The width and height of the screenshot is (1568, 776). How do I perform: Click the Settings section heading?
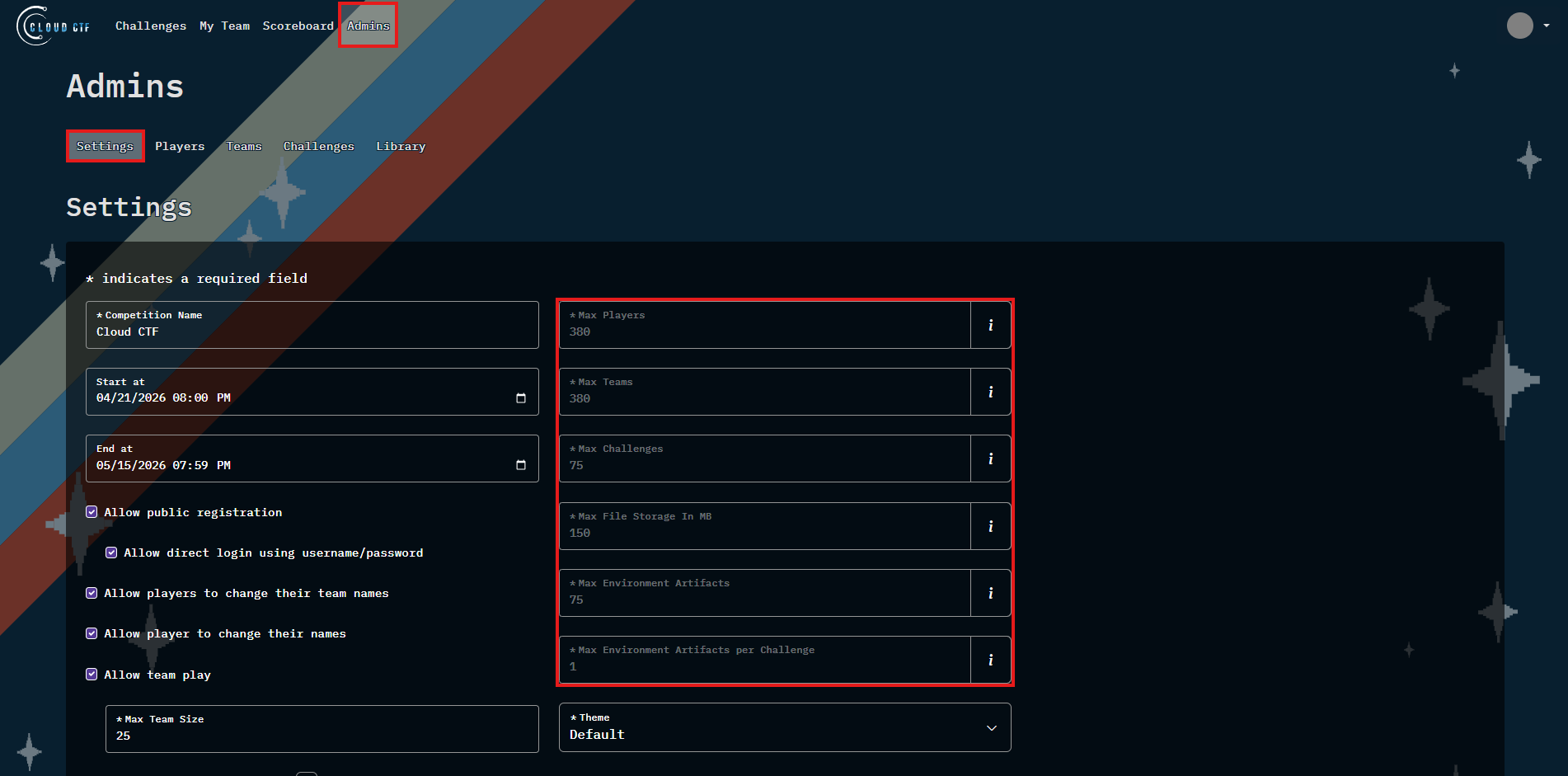129,207
